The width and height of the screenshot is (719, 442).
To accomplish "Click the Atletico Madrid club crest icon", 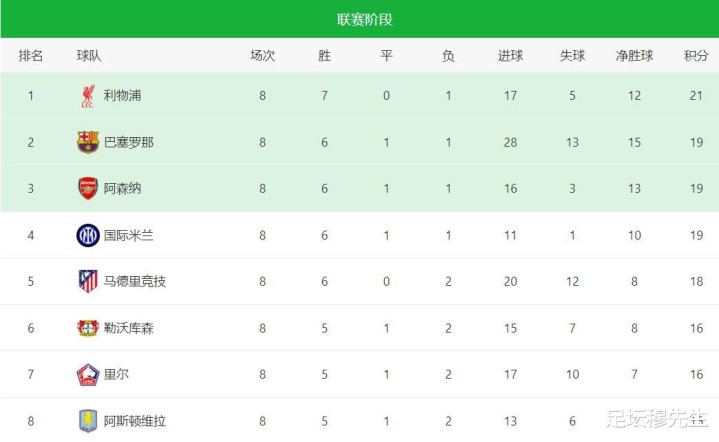I will click(x=88, y=281).
